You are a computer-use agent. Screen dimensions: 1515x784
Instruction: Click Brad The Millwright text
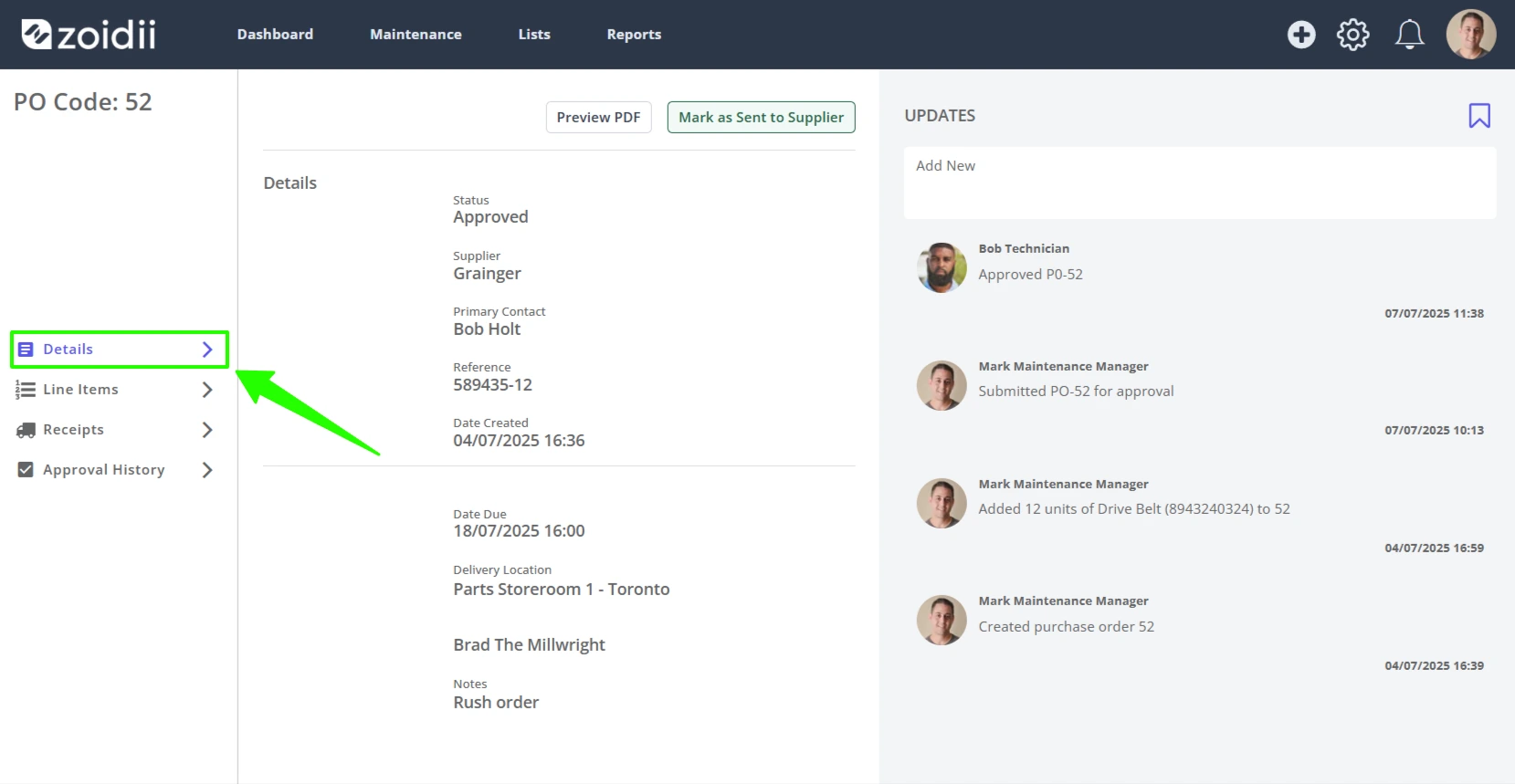pyautogui.click(x=529, y=645)
